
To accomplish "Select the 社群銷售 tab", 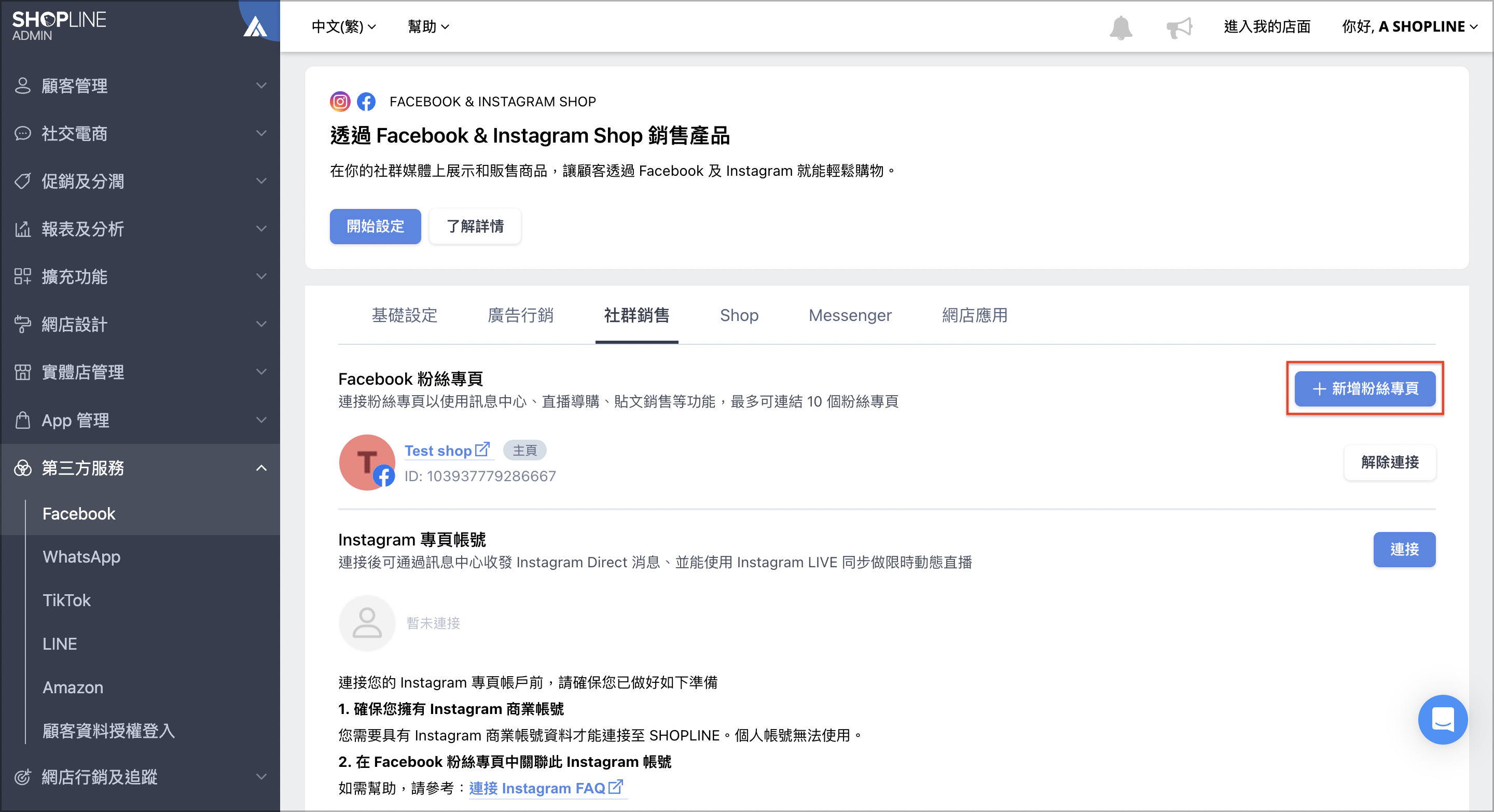I will click(637, 315).
